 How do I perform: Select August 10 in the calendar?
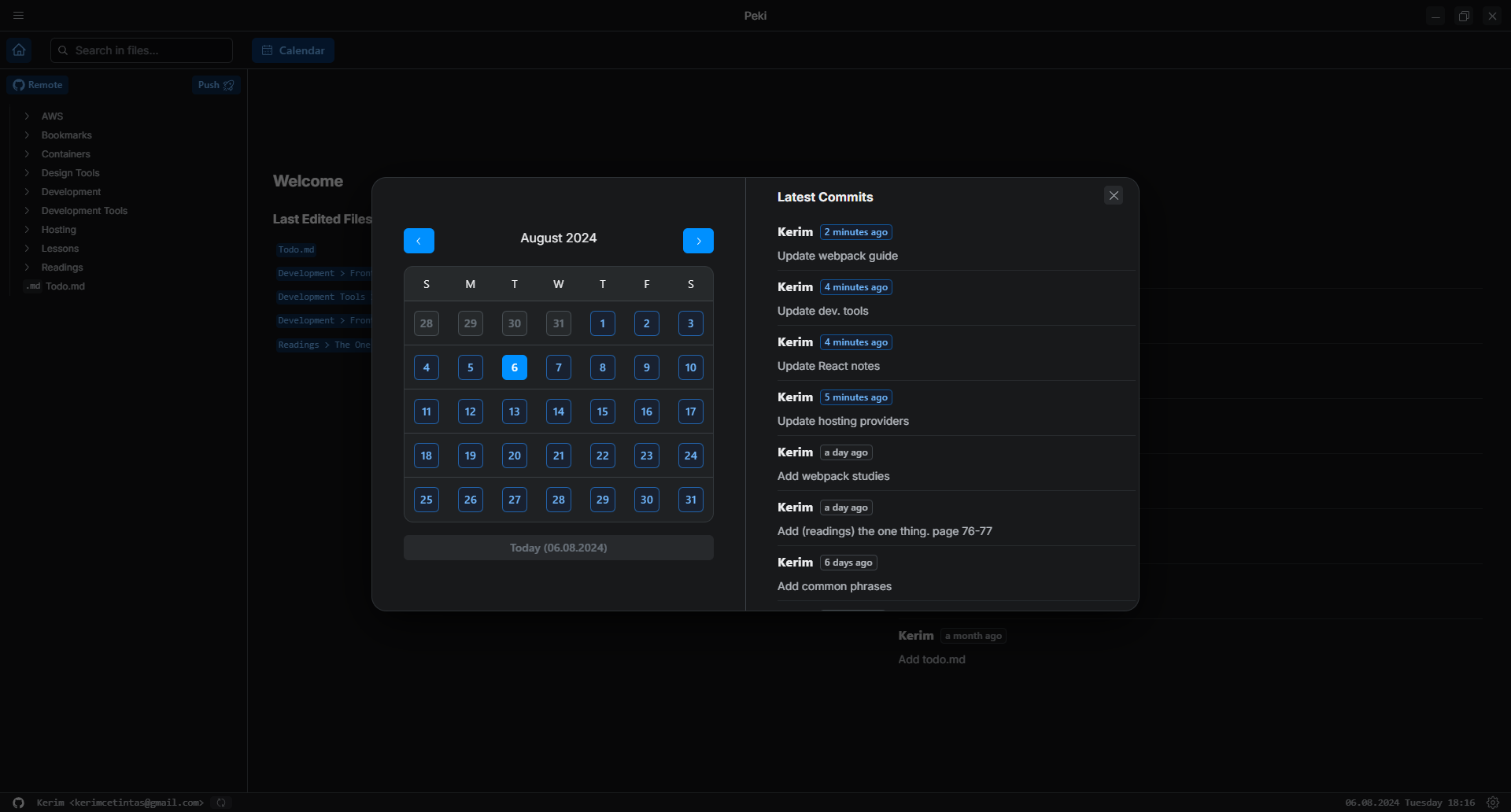coord(691,367)
